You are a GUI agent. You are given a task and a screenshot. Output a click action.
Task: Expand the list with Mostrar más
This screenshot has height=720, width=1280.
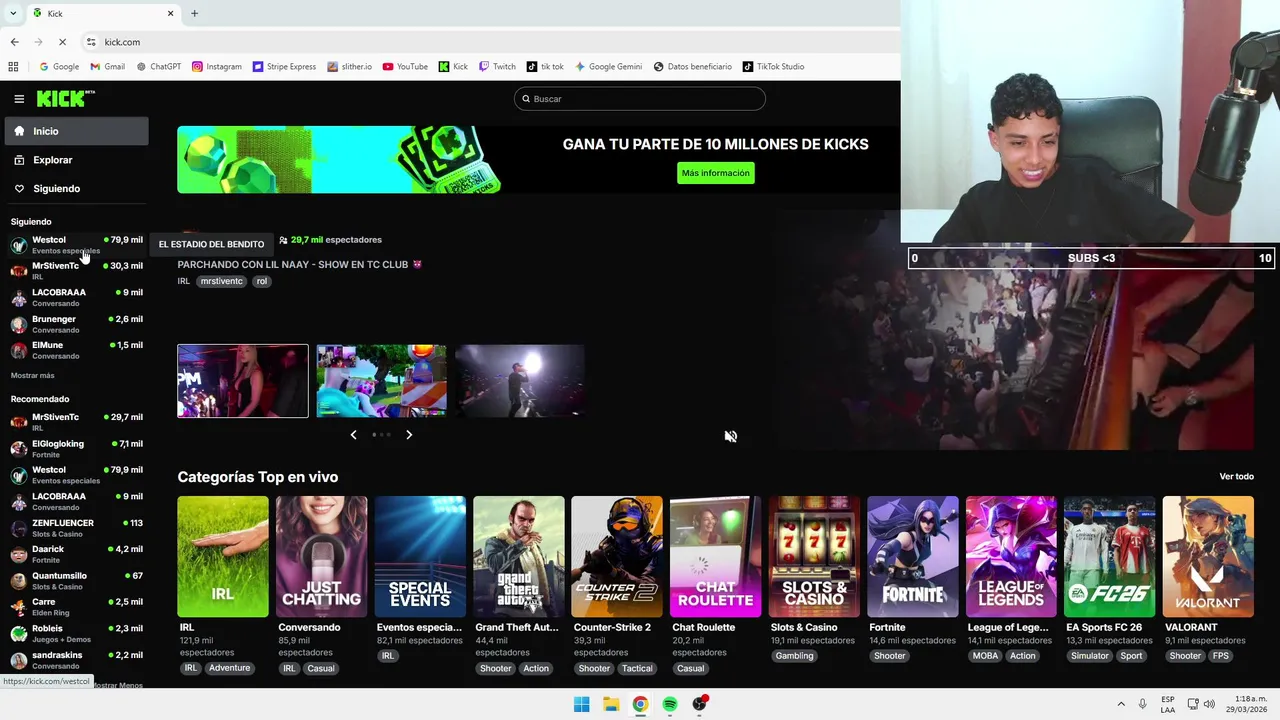click(33, 376)
